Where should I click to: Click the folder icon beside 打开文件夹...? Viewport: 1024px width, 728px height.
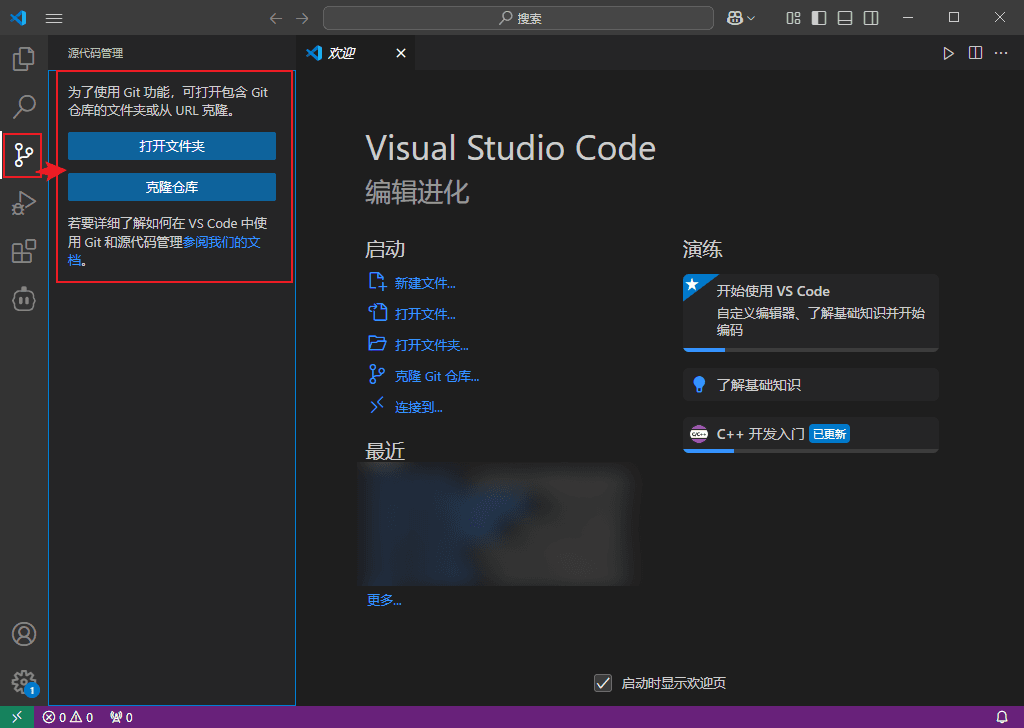377,343
